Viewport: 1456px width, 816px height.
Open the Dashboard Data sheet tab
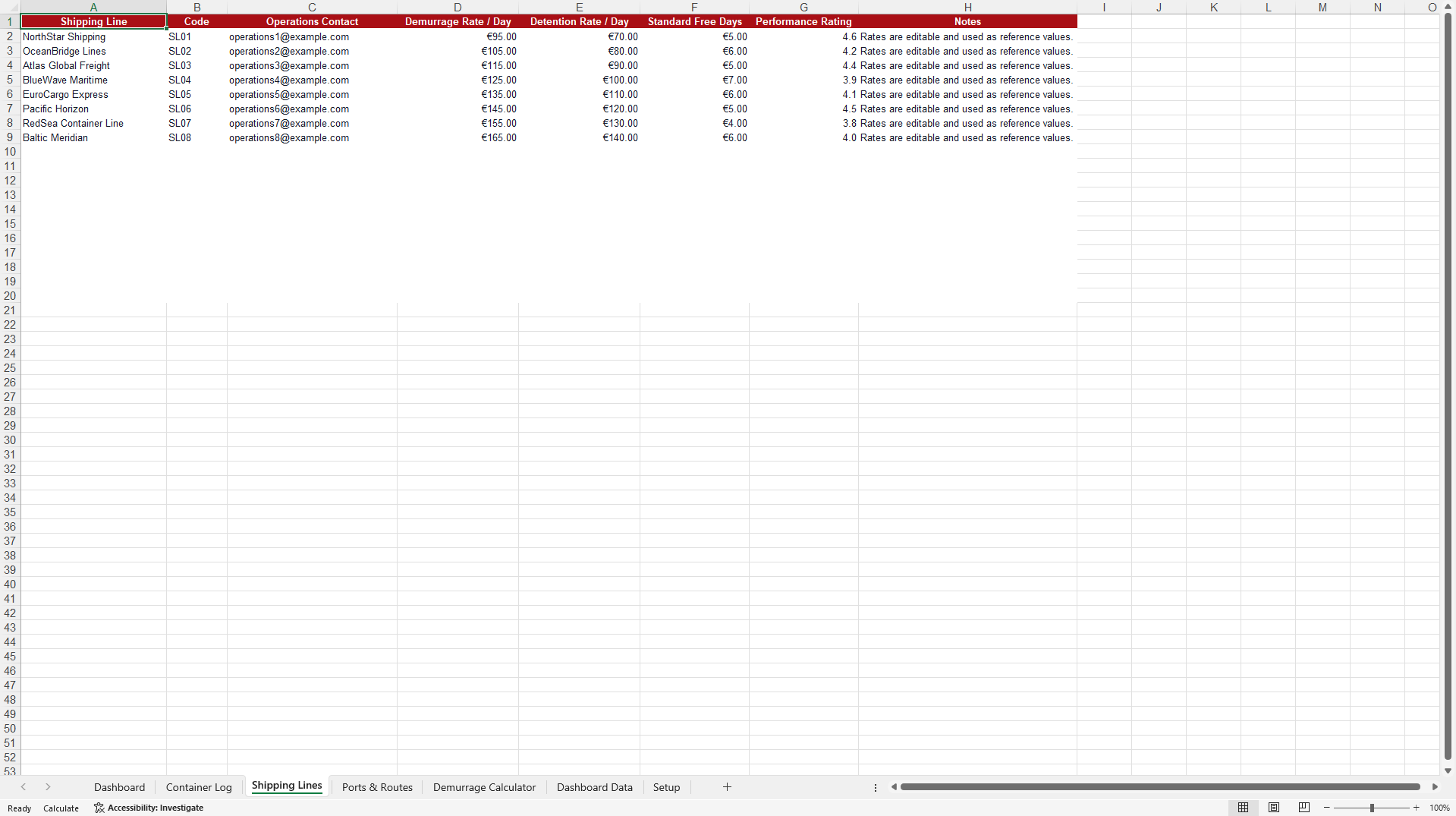click(x=594, y=787)
